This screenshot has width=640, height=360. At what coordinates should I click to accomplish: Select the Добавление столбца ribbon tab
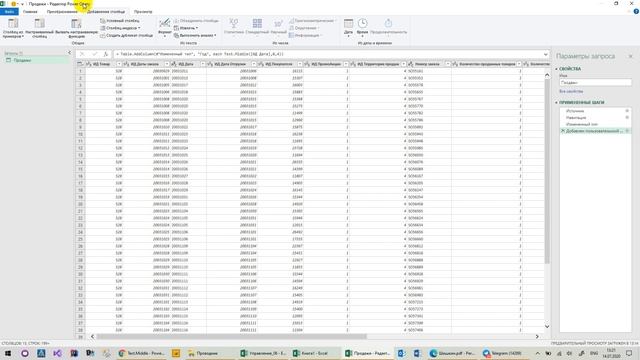(106, 12)
